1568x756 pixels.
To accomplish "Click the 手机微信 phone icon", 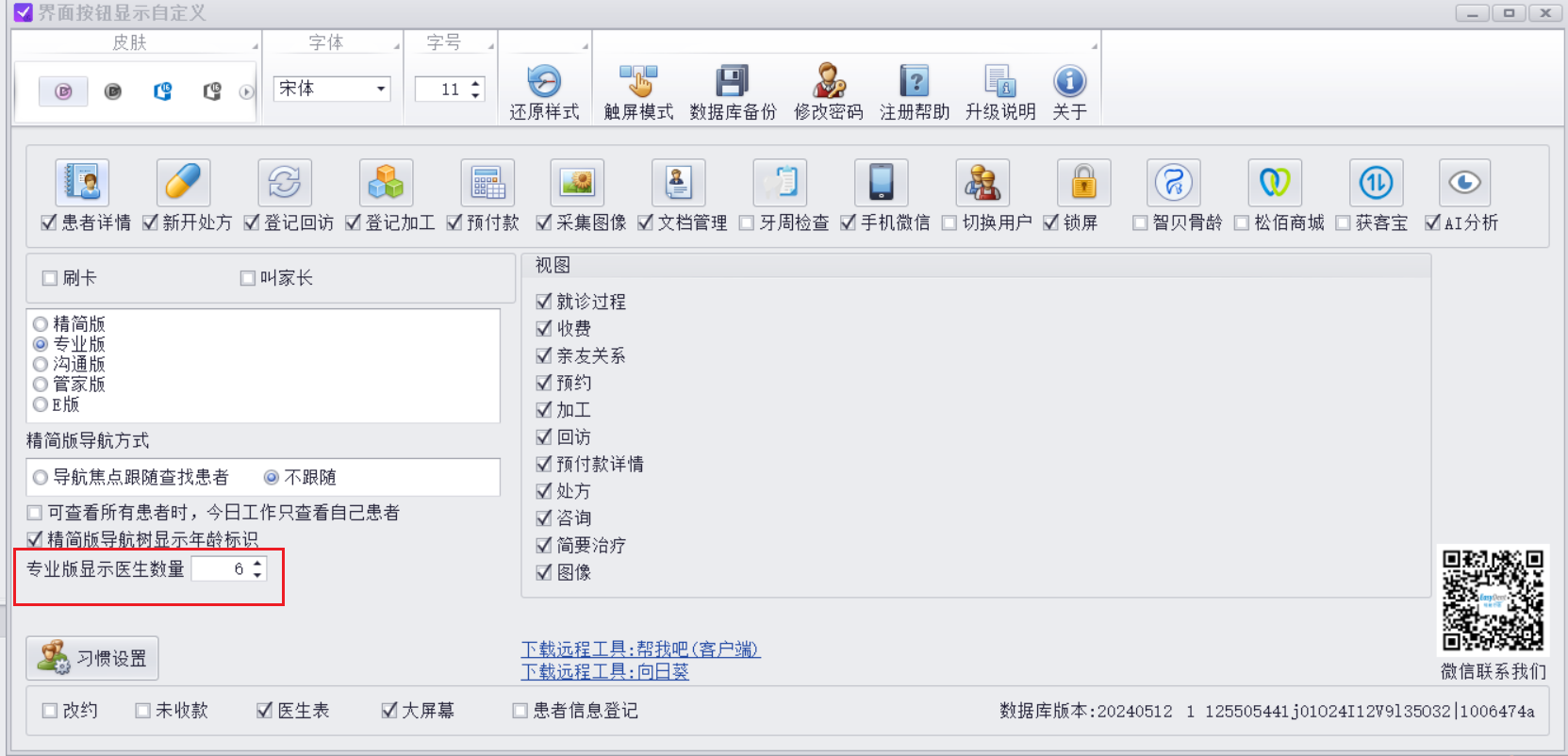I will coord(882,183).
